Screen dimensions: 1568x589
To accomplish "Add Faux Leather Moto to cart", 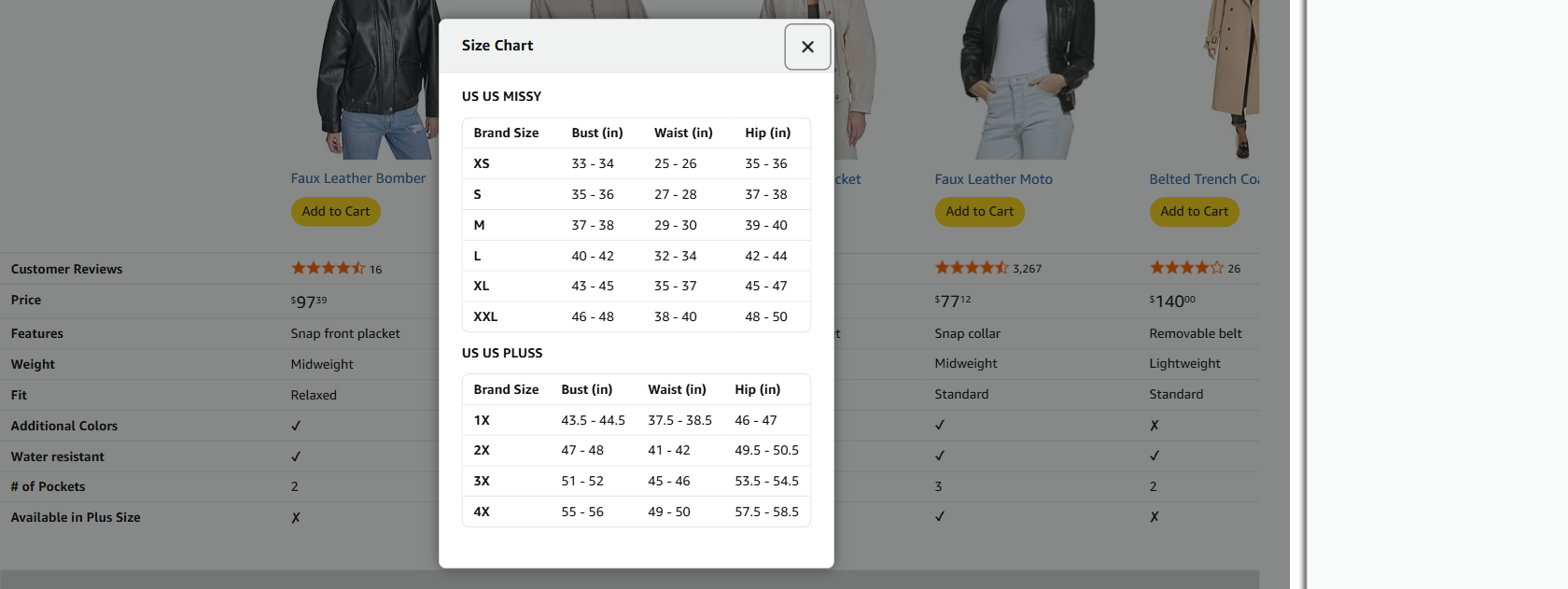I will [979, 211].
